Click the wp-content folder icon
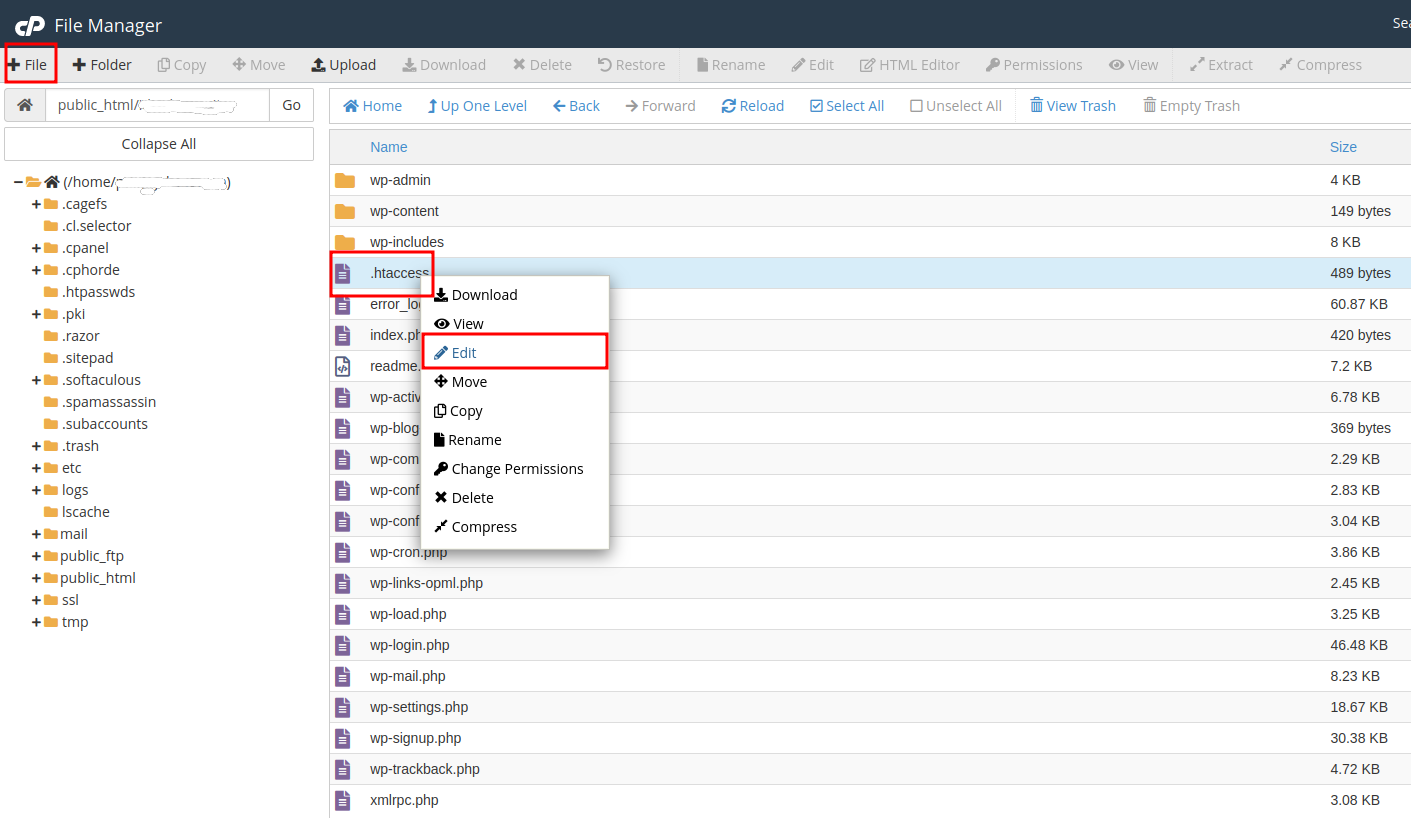Image resolution: width=1411 pixels, height=818 pixels. point(345,211)
